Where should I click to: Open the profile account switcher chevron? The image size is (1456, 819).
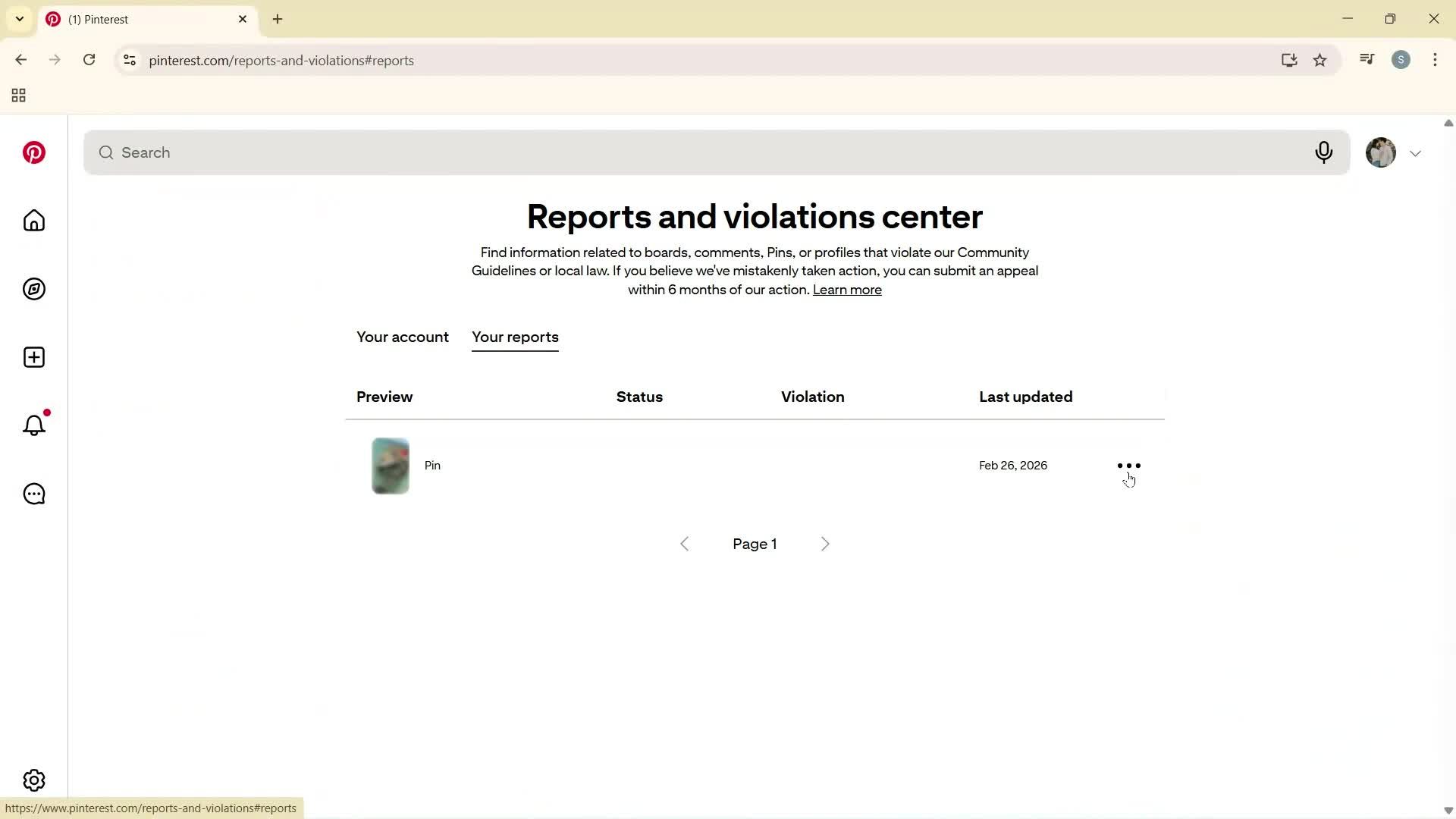pos(1416,152)
